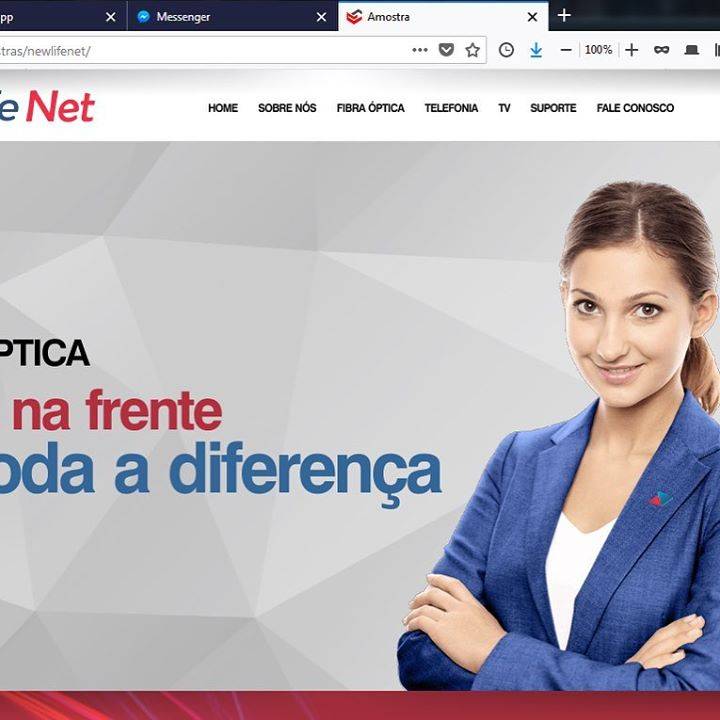Open a new tab with plus button
The height and width of the screenshot is (720, 720).
[x=564, y=16]
